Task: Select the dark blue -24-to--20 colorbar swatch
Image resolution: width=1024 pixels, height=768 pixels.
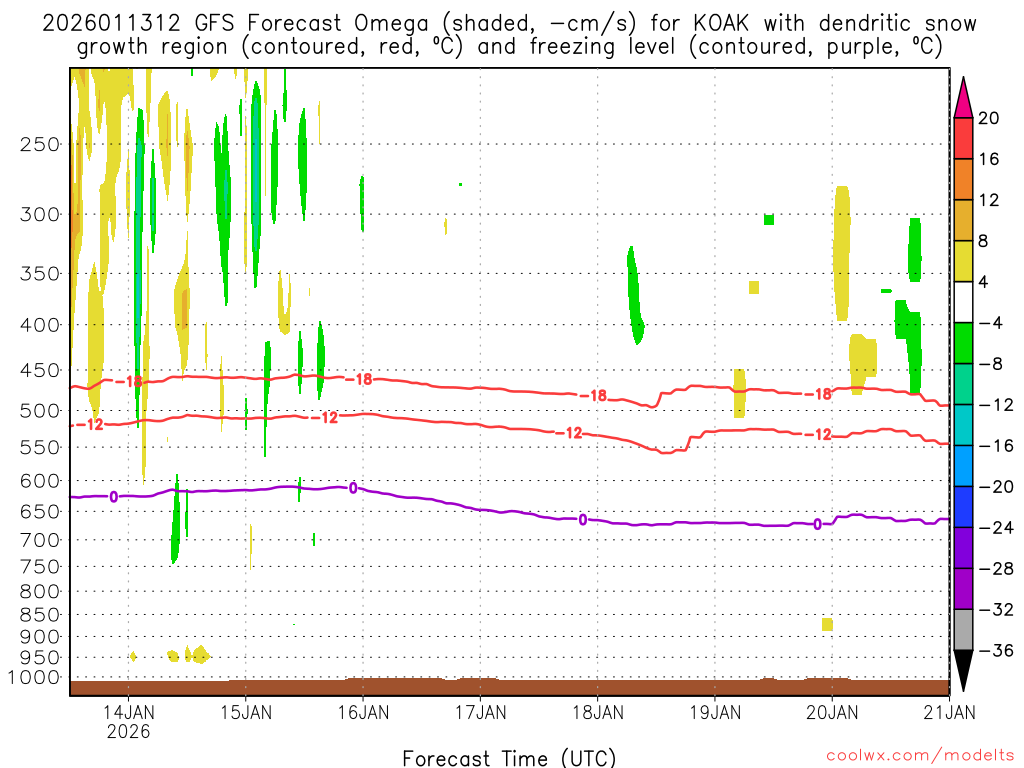Action: [963, 507]
